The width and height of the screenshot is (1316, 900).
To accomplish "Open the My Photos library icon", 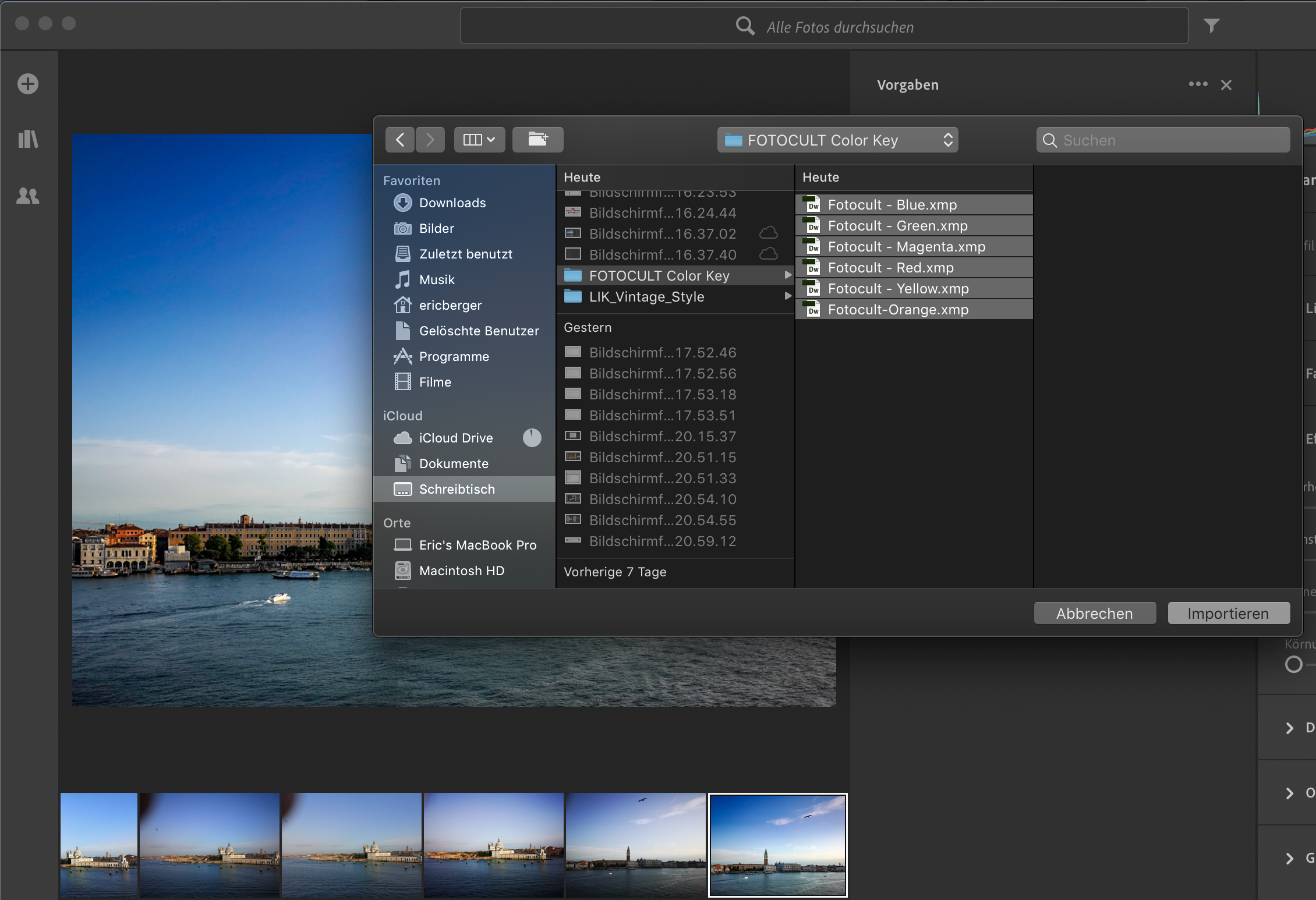I will point(27,139).
